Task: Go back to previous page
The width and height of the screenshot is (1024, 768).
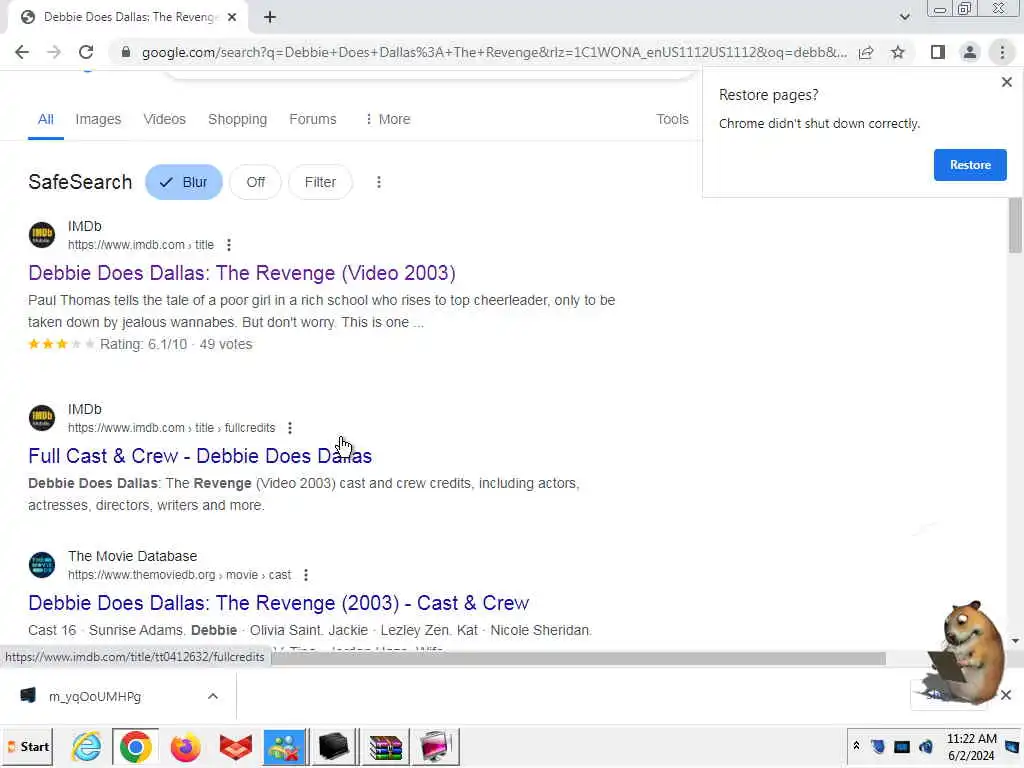Action: tap(22, 52)
